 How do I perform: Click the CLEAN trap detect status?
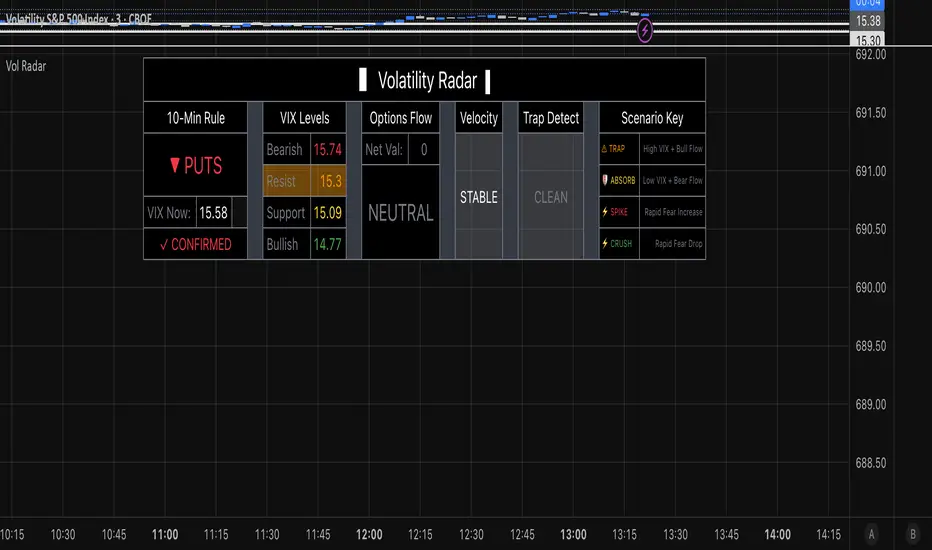point(551,197)
